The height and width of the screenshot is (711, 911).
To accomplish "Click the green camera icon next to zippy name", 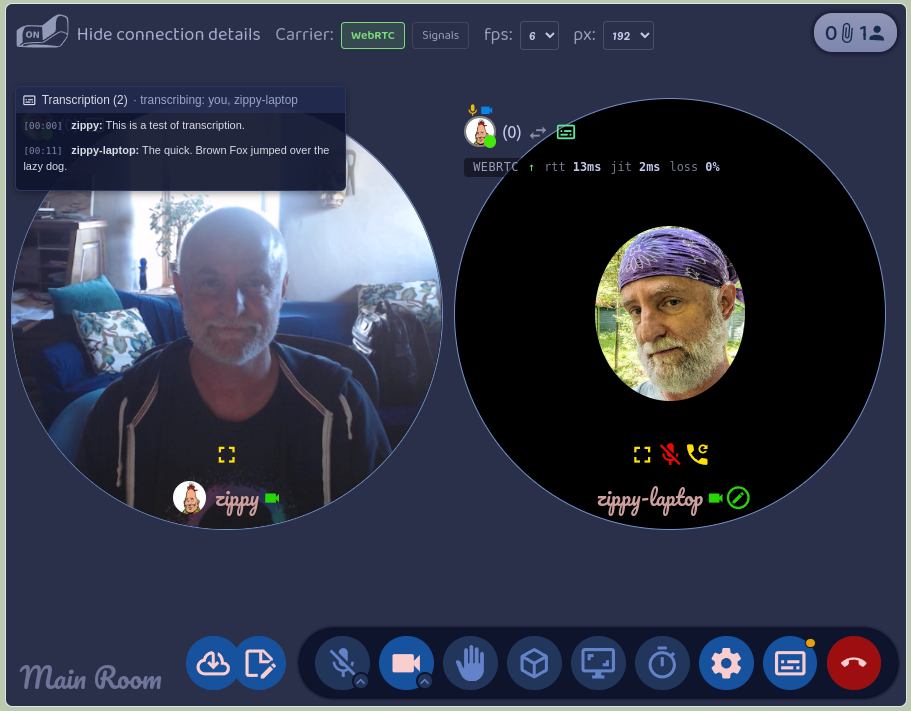I will [272, 498].
